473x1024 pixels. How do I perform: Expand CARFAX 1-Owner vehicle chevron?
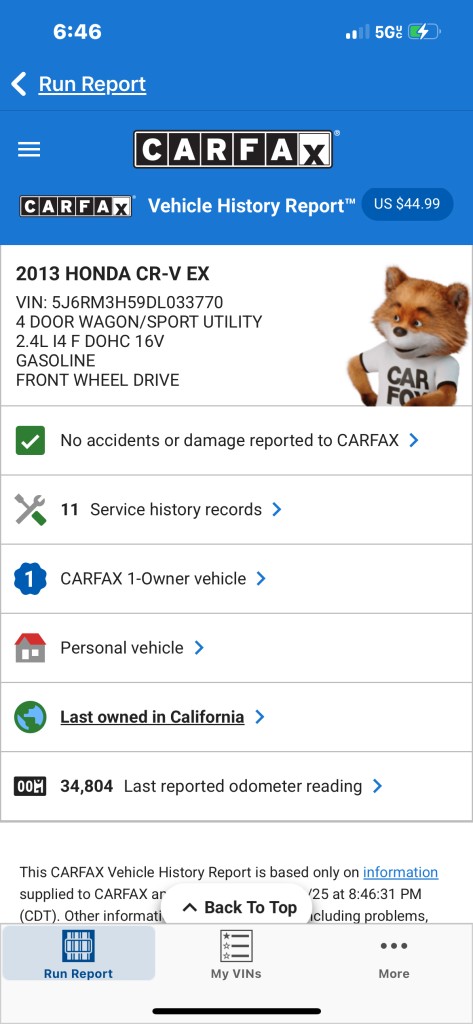(261, 579)
